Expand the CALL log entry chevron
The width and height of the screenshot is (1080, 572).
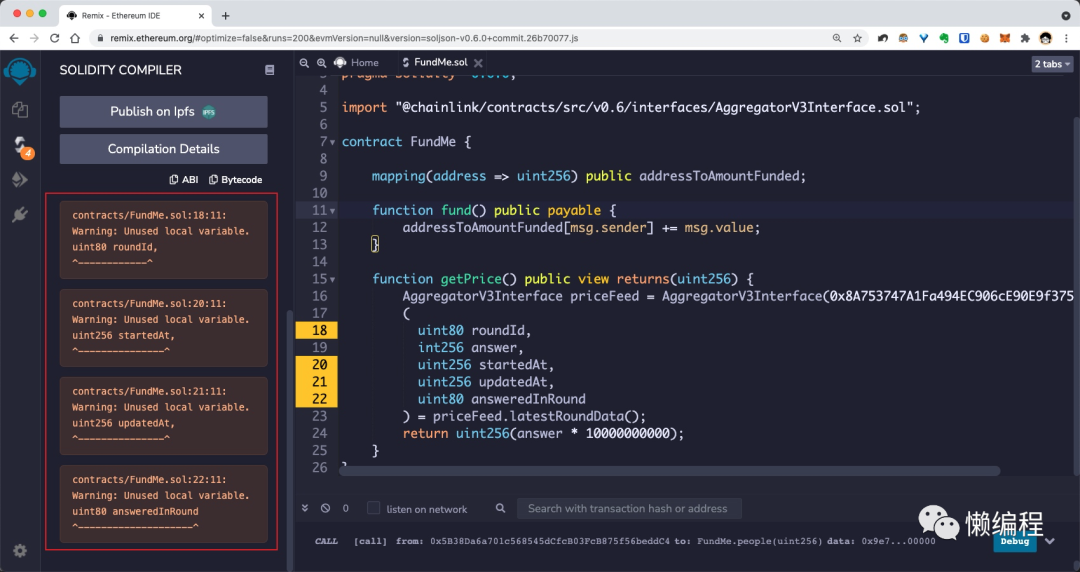[1050, 541]
